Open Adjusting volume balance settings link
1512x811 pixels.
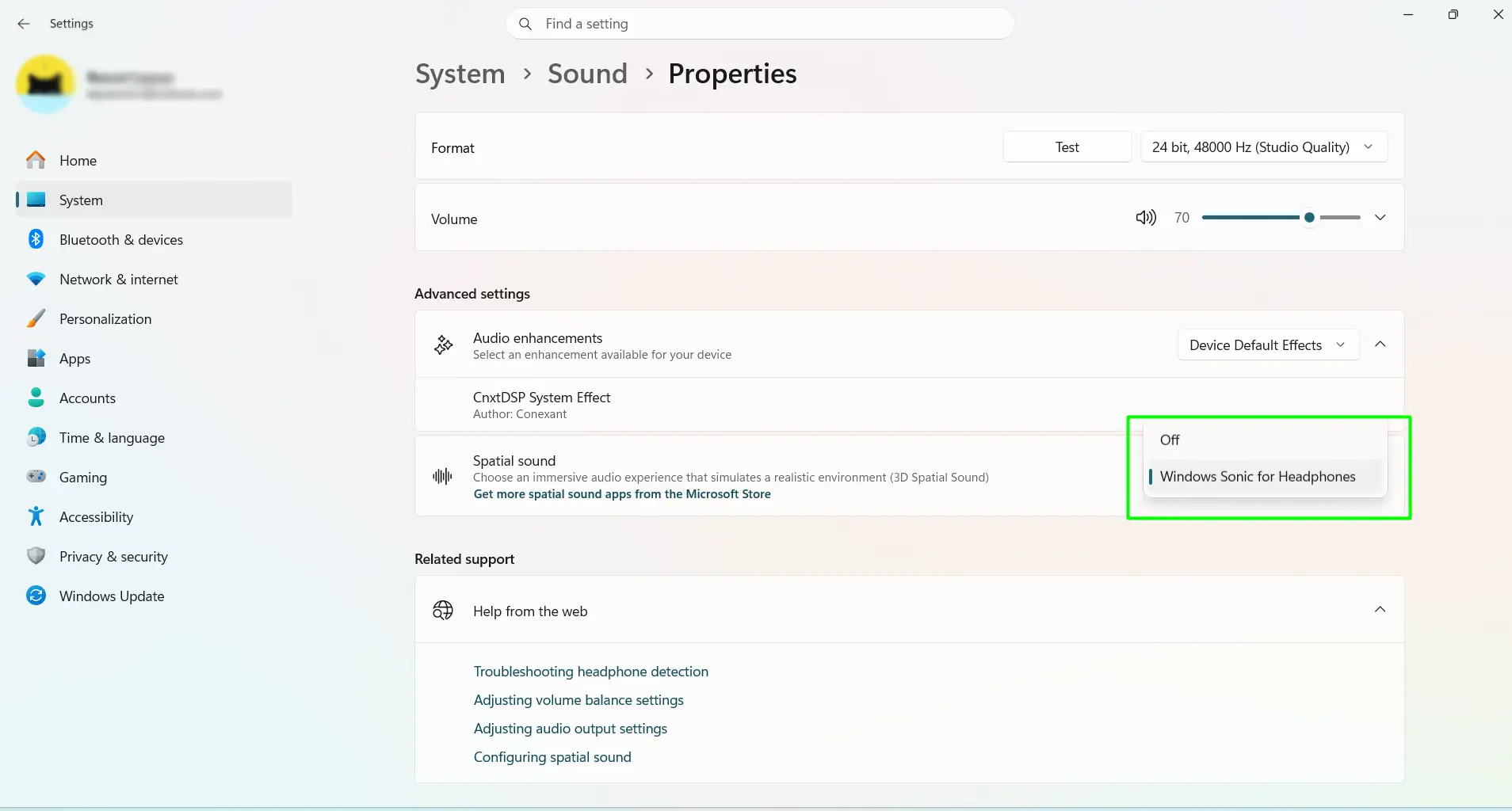(x=578, y=700)
